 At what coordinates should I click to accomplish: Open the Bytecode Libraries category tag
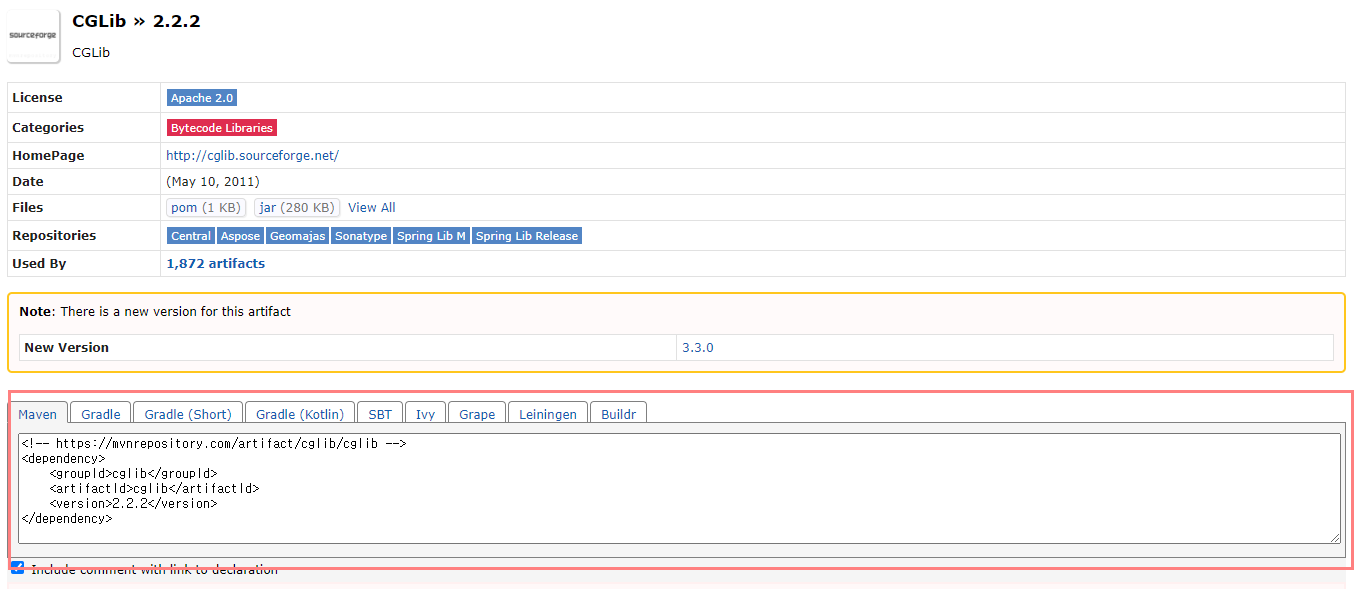pyautogui.click(x=221, y=128)
